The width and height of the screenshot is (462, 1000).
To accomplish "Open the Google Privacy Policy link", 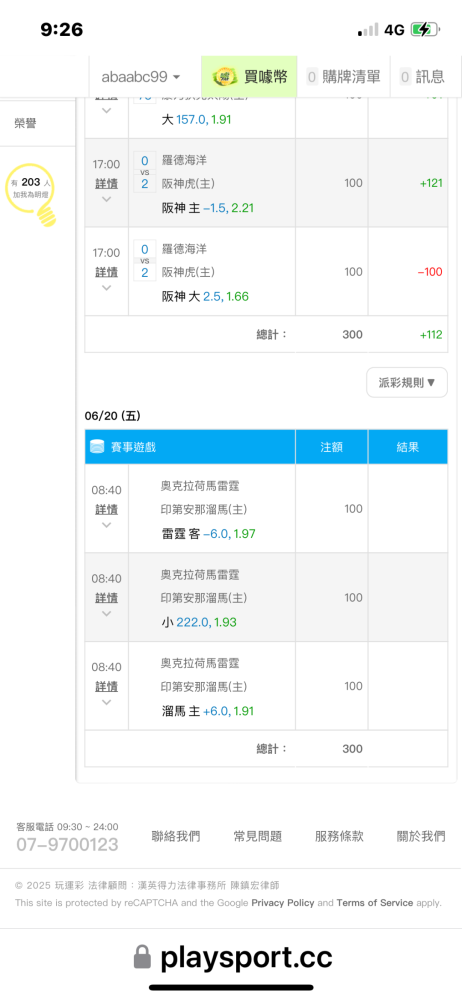I will click(283, 902).
